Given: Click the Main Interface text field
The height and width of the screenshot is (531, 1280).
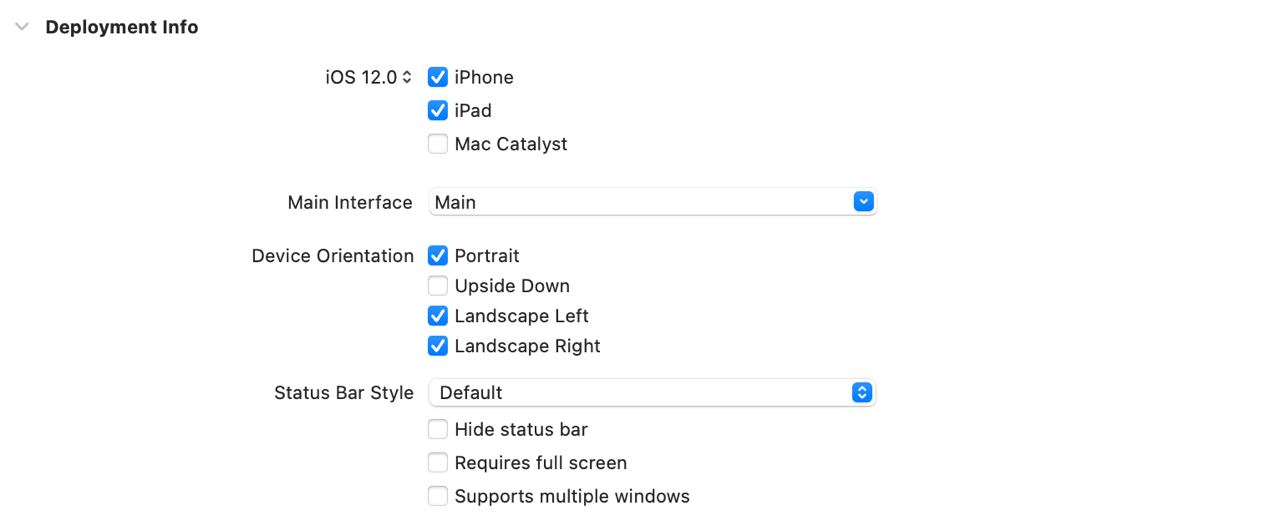Looking at the screenshot, I should pos(640,202).
